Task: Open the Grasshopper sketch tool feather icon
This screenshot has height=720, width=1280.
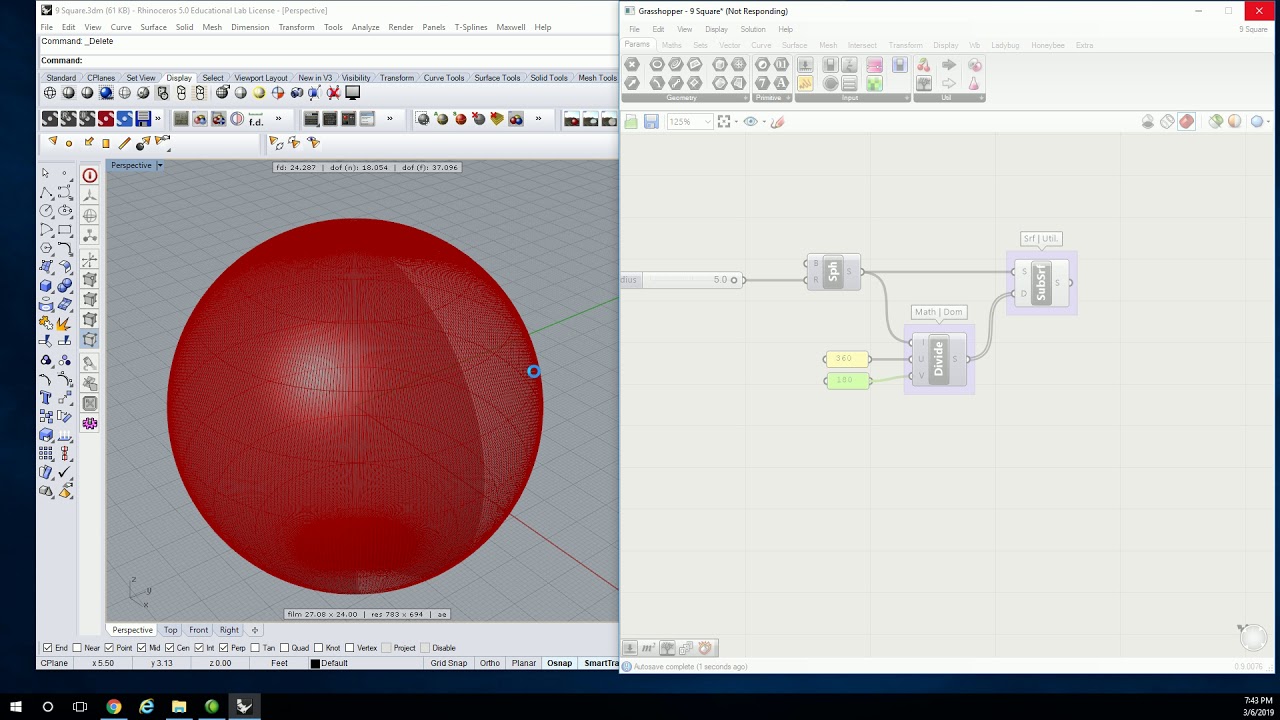Action: pos(777,121)
